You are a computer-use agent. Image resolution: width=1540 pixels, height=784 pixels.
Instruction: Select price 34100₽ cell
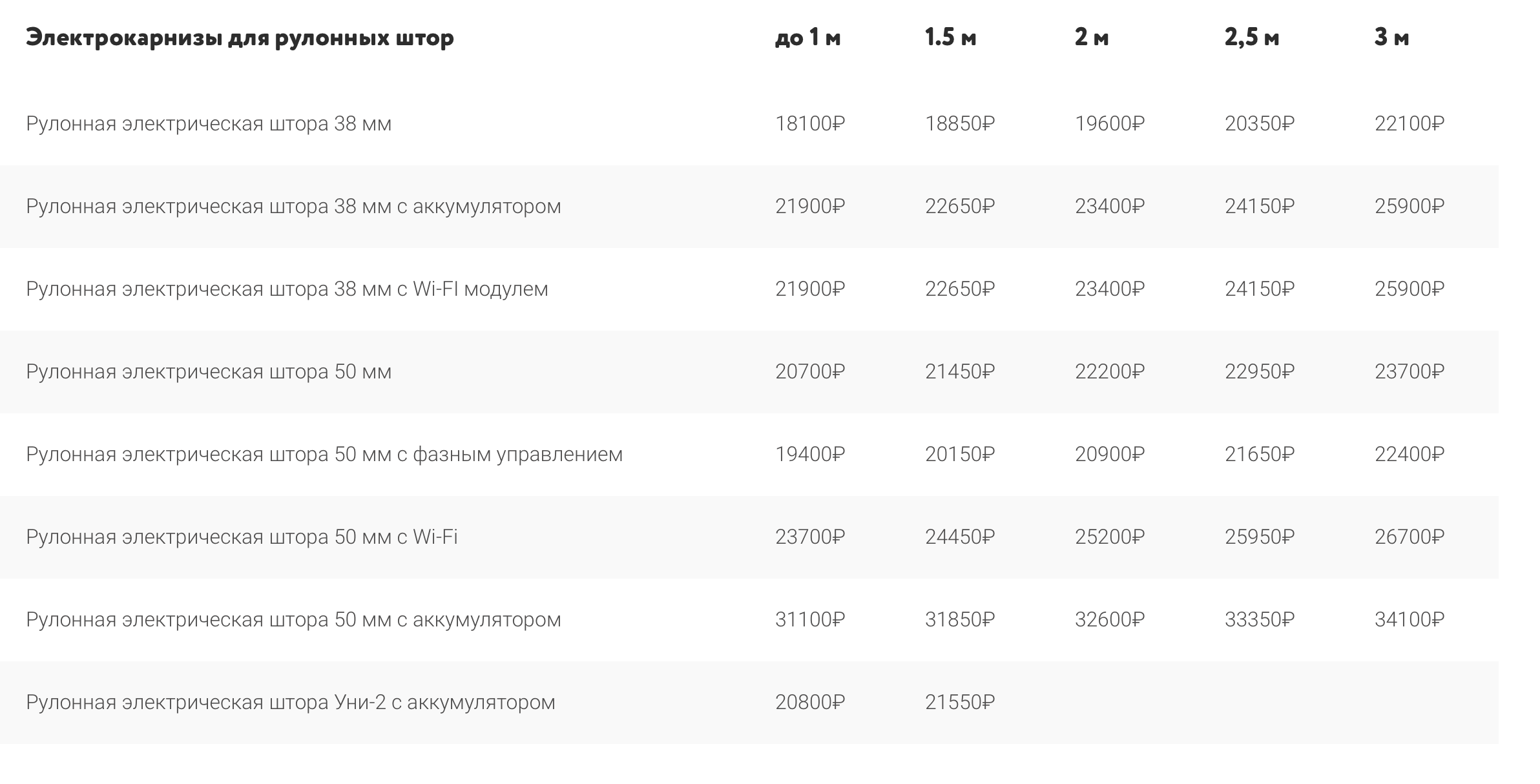click(1410, 620)
